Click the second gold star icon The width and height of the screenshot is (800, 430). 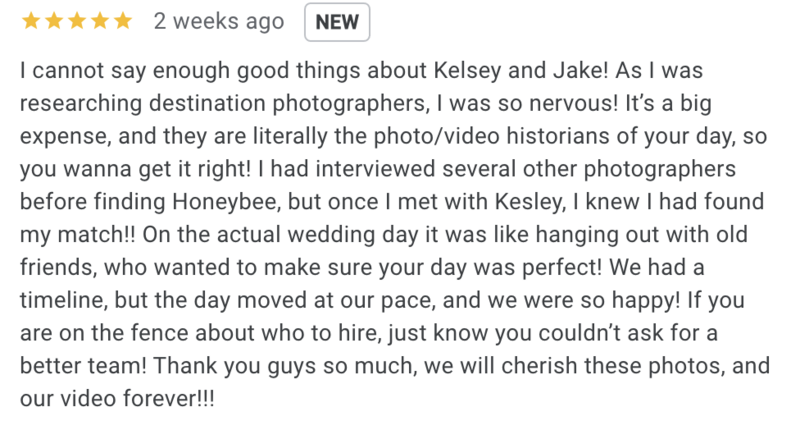[x=54, y=21]
